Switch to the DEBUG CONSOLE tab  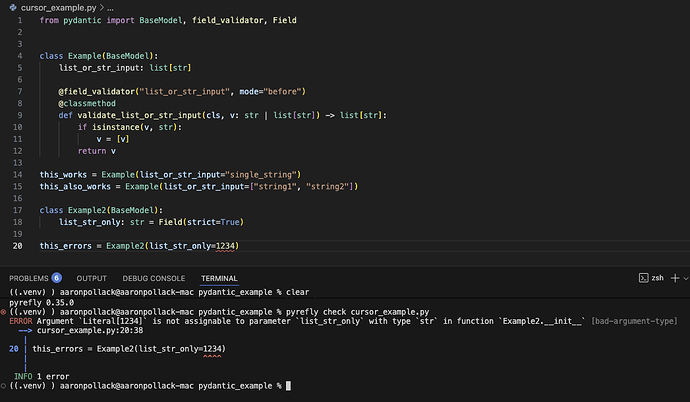pos(154,278)
